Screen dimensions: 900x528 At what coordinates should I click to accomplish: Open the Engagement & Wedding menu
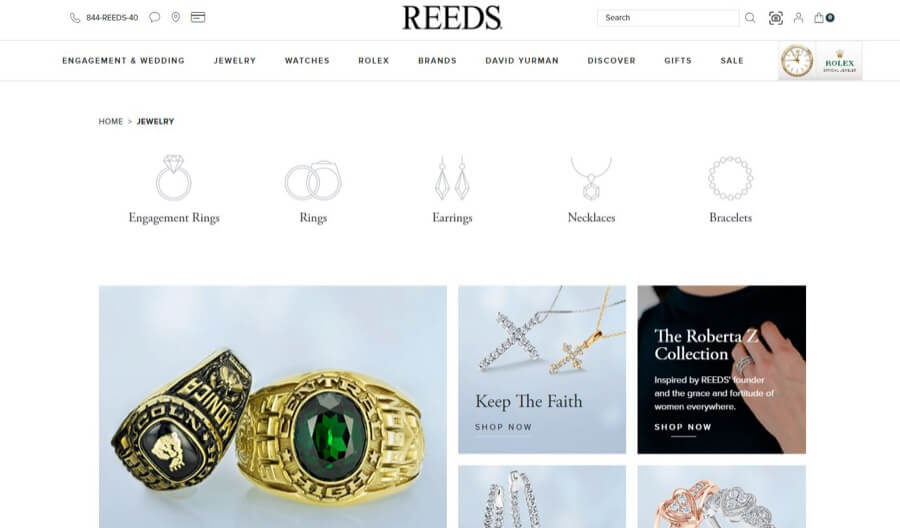coord(123,60)
